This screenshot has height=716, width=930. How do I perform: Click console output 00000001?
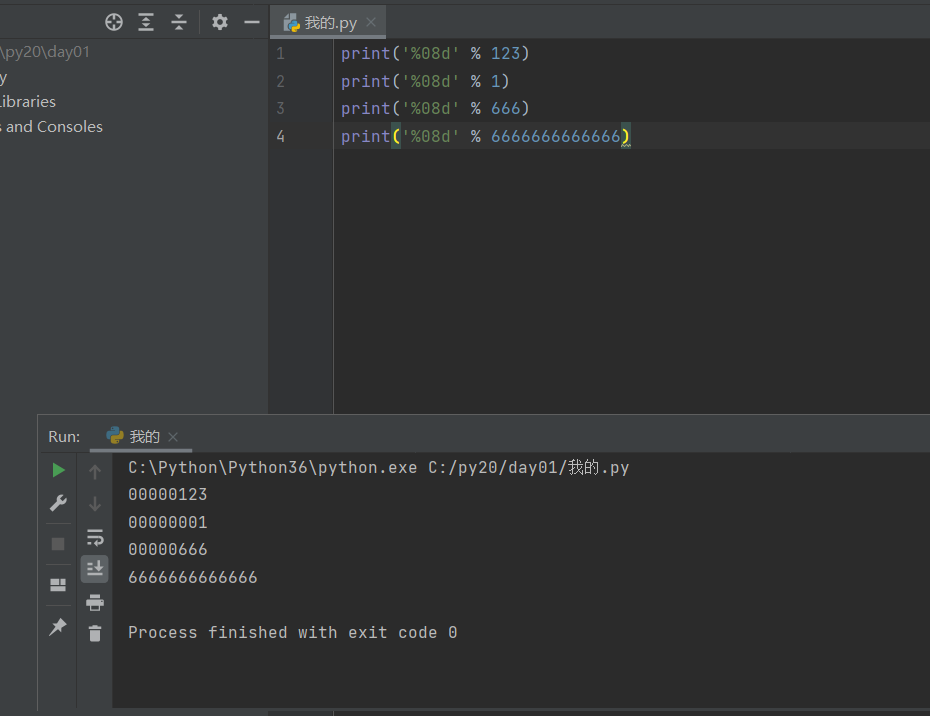[168, 523]
